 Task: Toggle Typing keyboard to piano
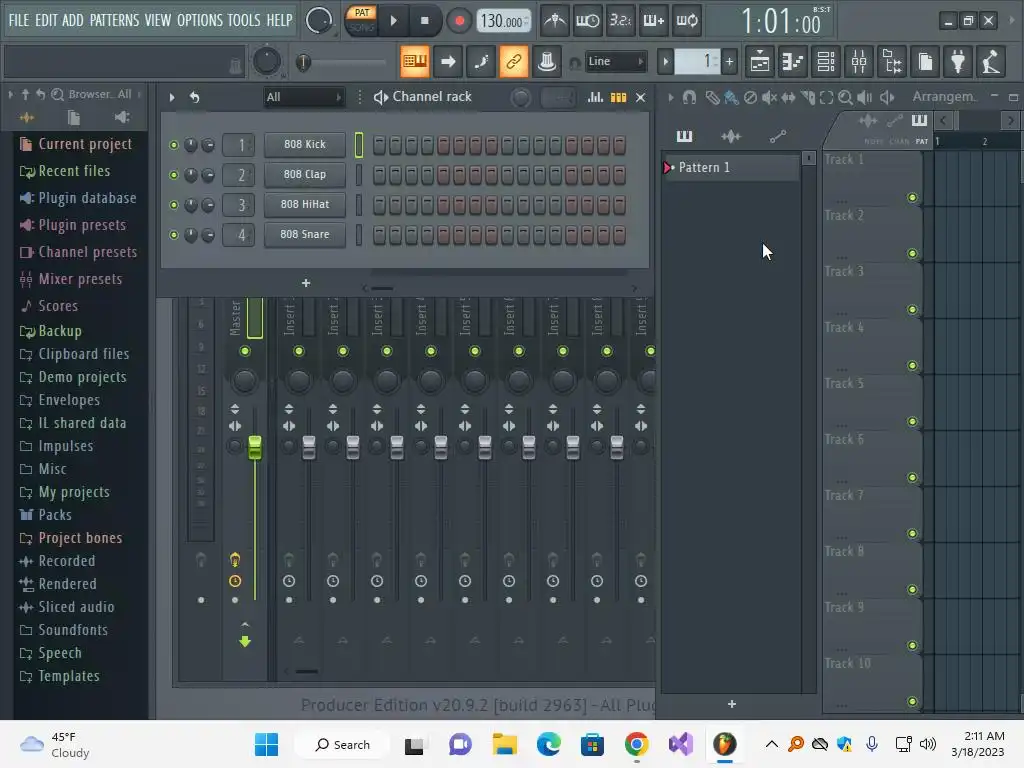tap(415, 62)
